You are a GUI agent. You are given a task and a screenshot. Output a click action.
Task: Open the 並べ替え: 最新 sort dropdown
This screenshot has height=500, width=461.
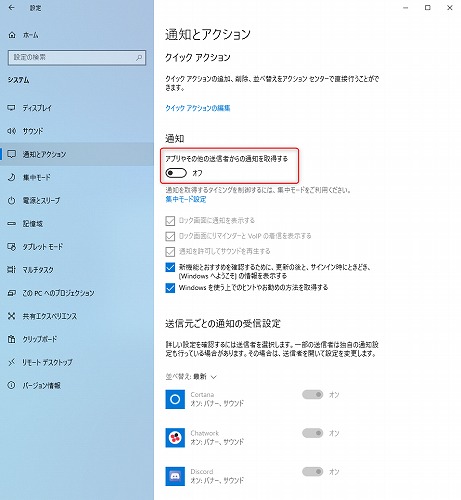click(x=191, y=377)
